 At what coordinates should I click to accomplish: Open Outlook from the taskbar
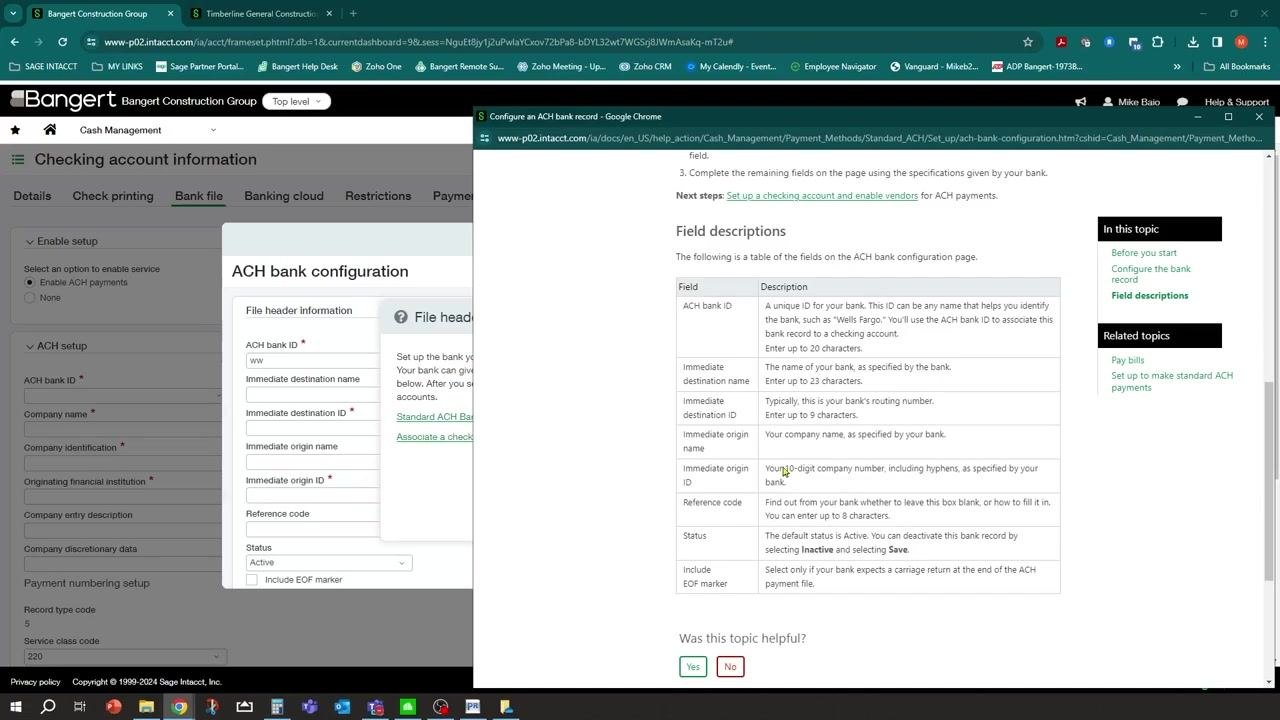(x=342, y=707)
